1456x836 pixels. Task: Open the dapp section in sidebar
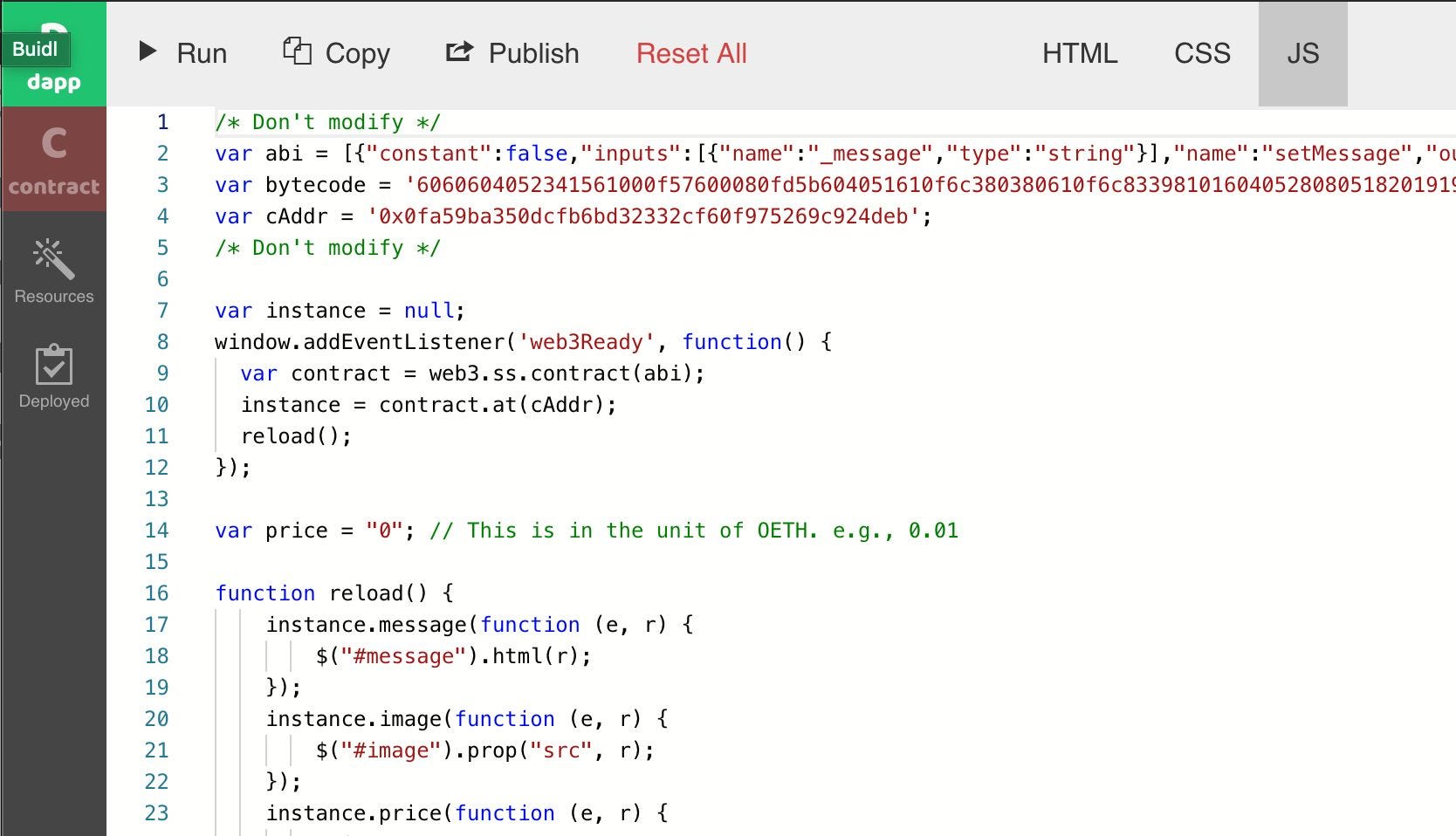pyautogui.click(x=53, y=54)
